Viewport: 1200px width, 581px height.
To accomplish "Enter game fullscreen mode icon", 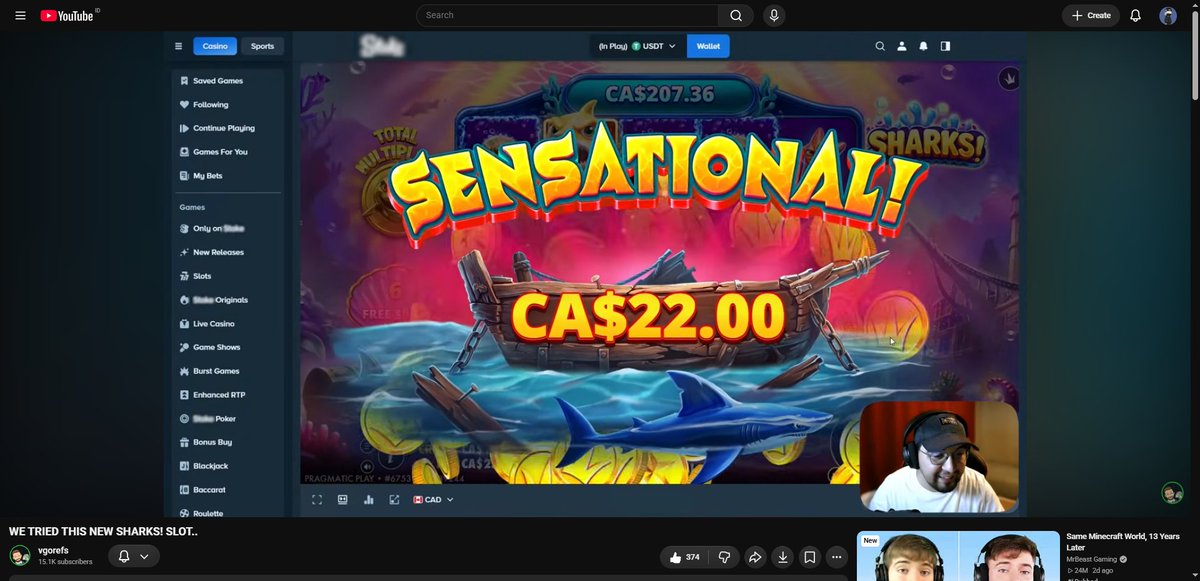I will 317,500.
